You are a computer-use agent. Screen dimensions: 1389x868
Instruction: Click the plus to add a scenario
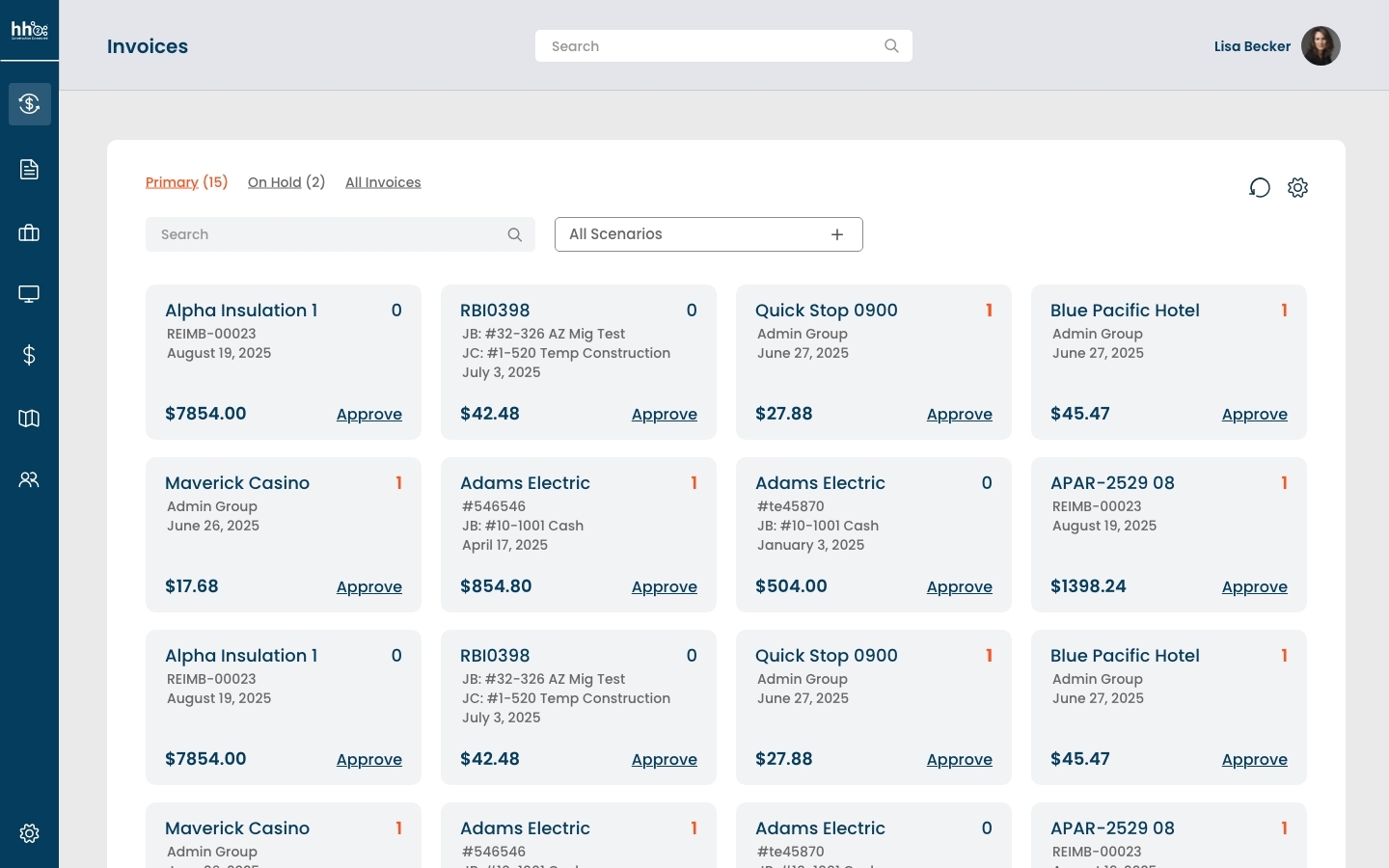837,234
